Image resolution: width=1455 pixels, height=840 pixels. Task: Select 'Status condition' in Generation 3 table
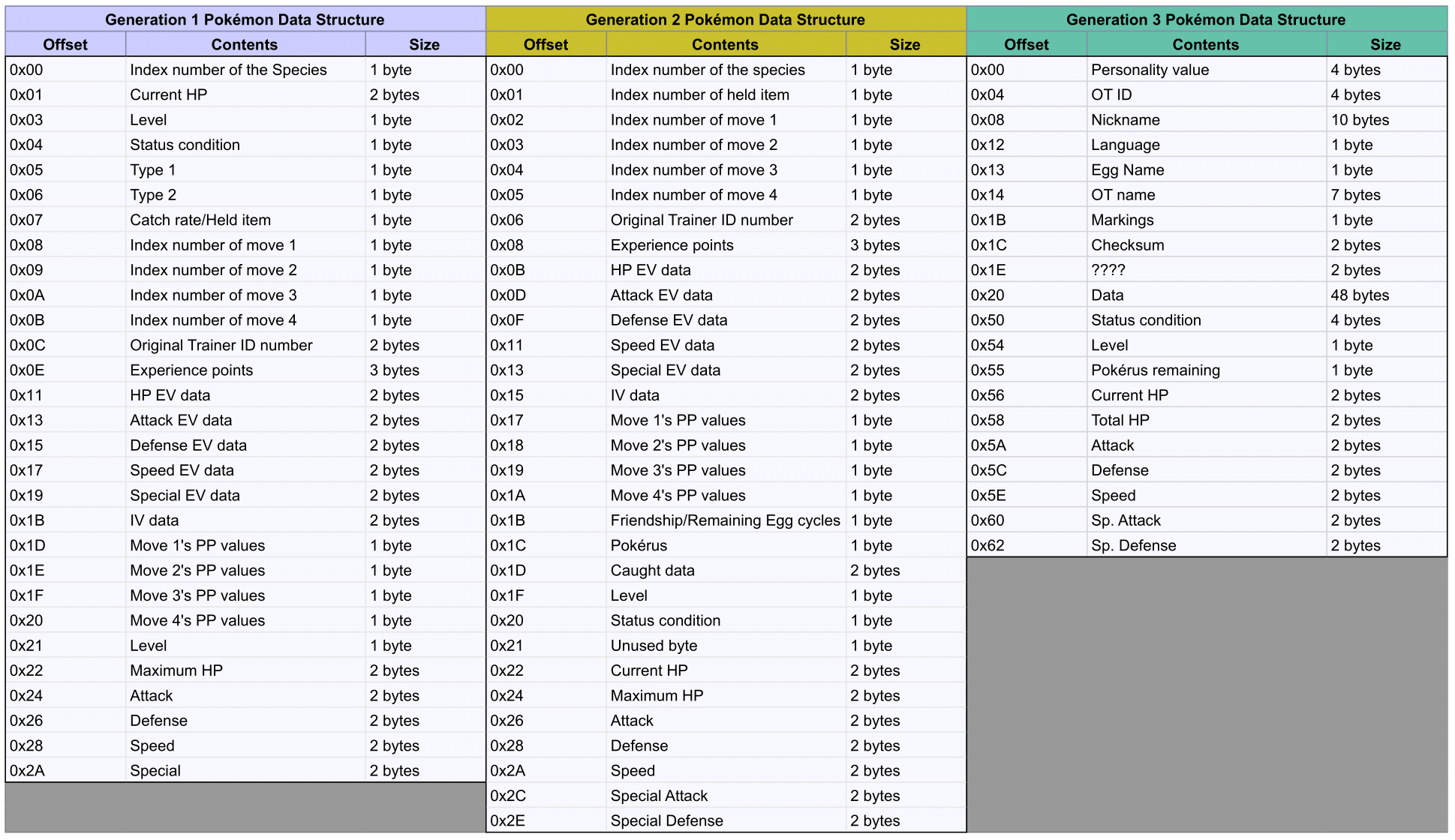(x=1207, y=320)
